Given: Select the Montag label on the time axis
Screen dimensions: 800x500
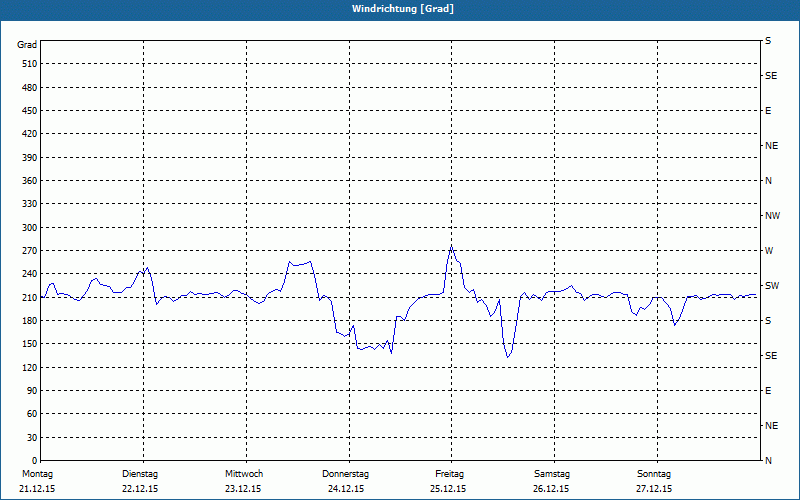Looking at the screenshot, I should (x=36, y=473).
